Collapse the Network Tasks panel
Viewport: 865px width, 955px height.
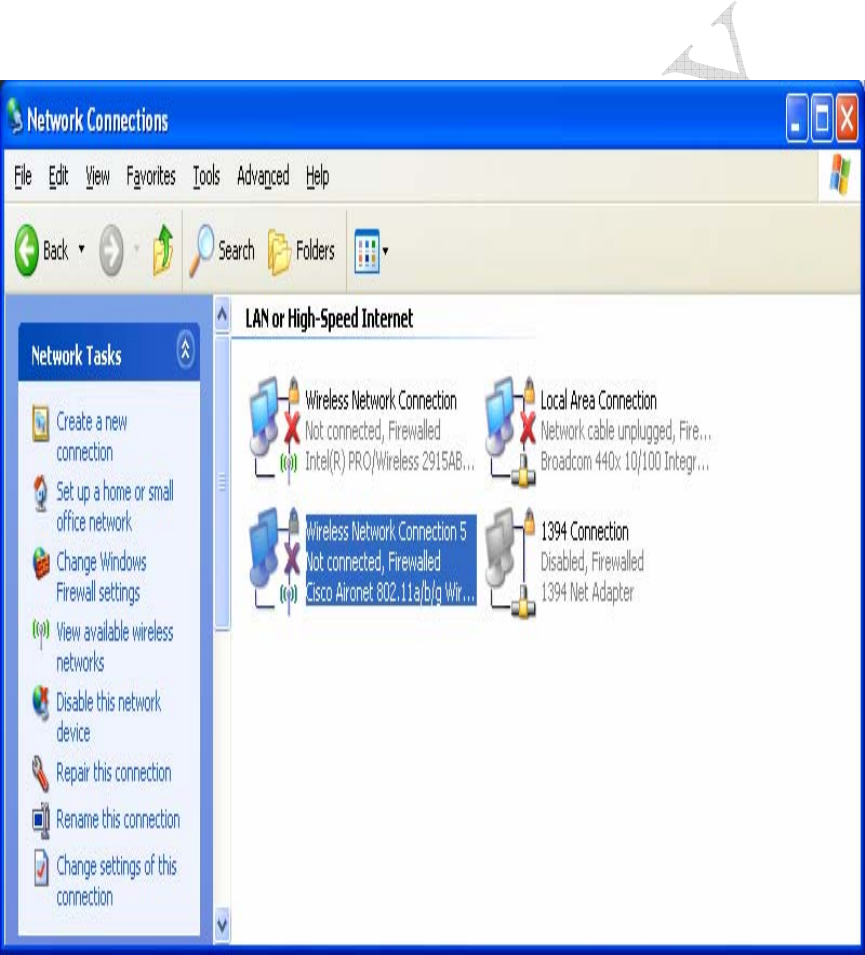[x=186, y=350]
